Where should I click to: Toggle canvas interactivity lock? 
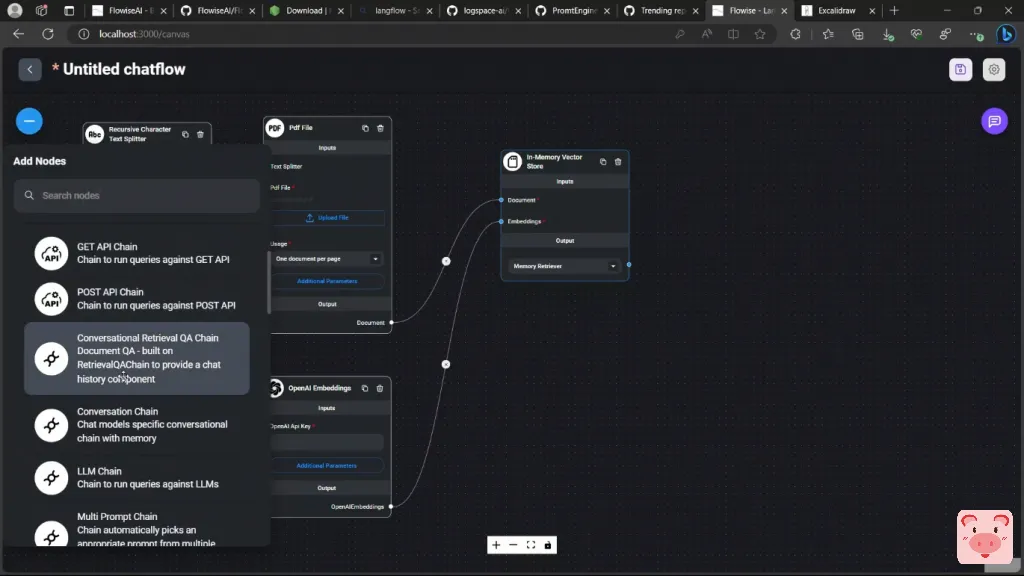pos(548,545)
